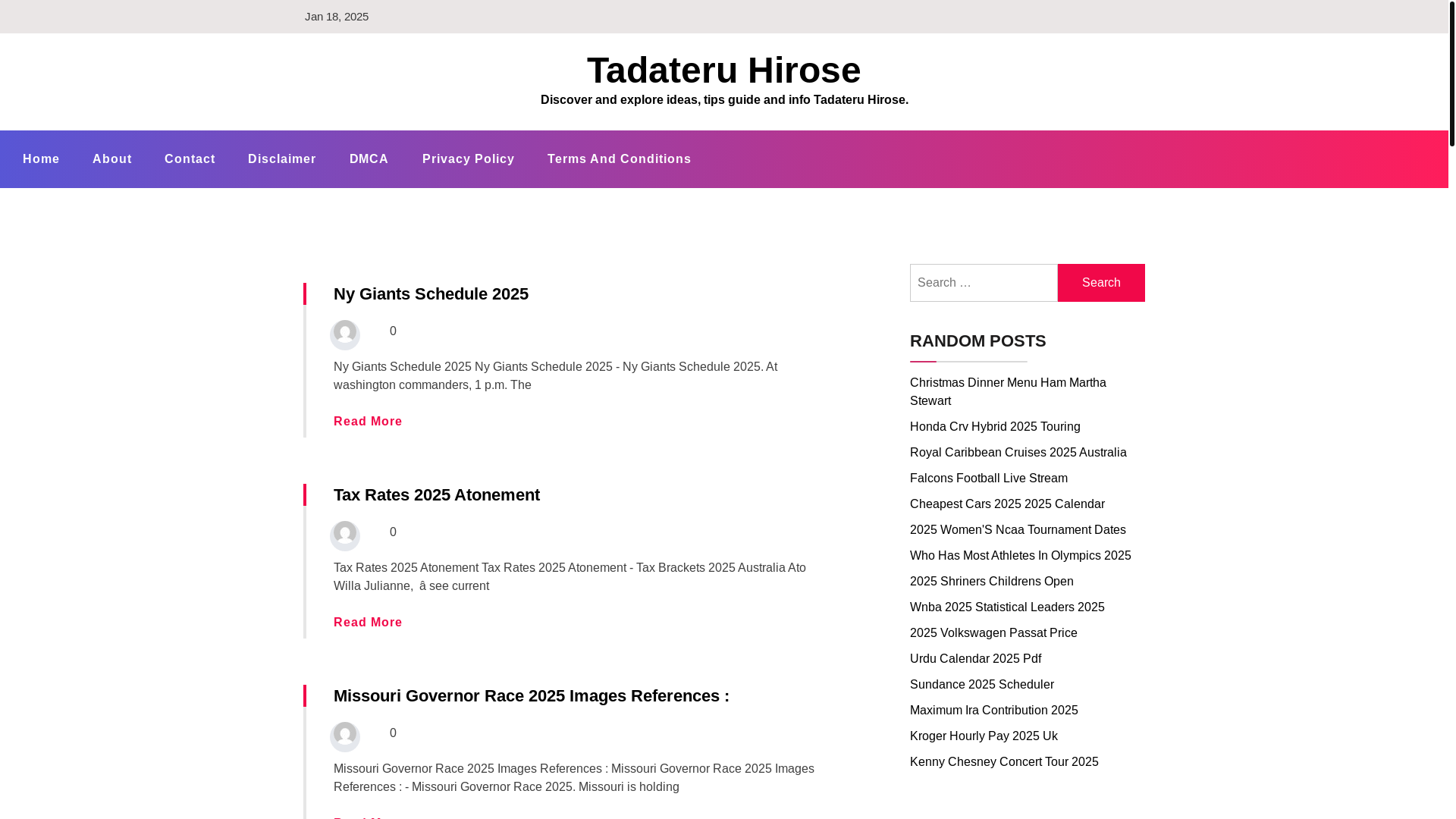Click author avatar under Missouri Governor Race post
The height and width of the screenshot is (819, 1456).
(x=345, y=736)
